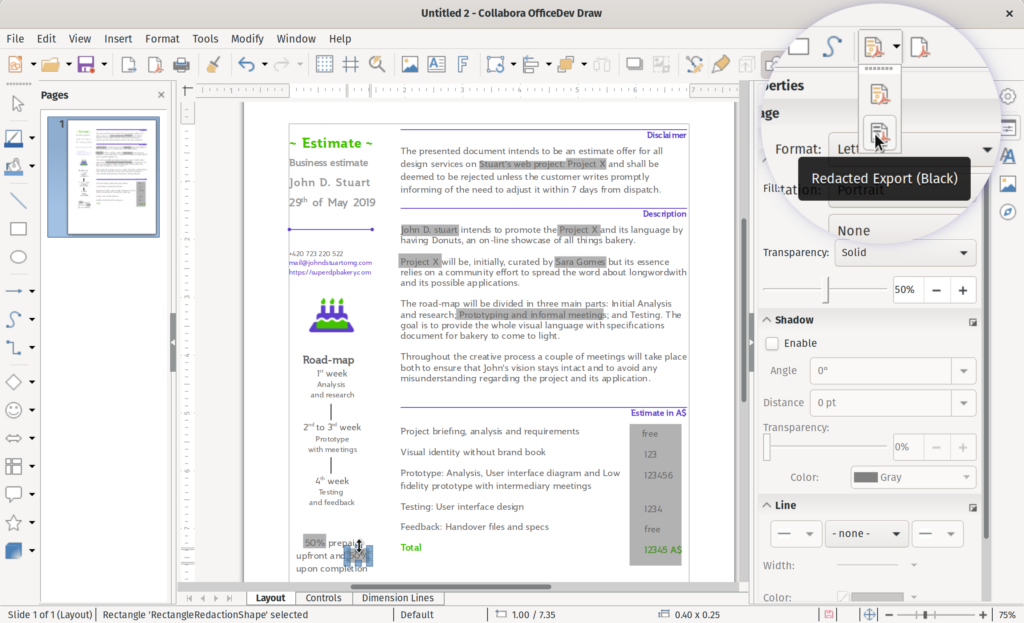1024x623 pixels.
Task: Open the shadow Color dropdown showing Gray
Action: [x=913, y=477]
